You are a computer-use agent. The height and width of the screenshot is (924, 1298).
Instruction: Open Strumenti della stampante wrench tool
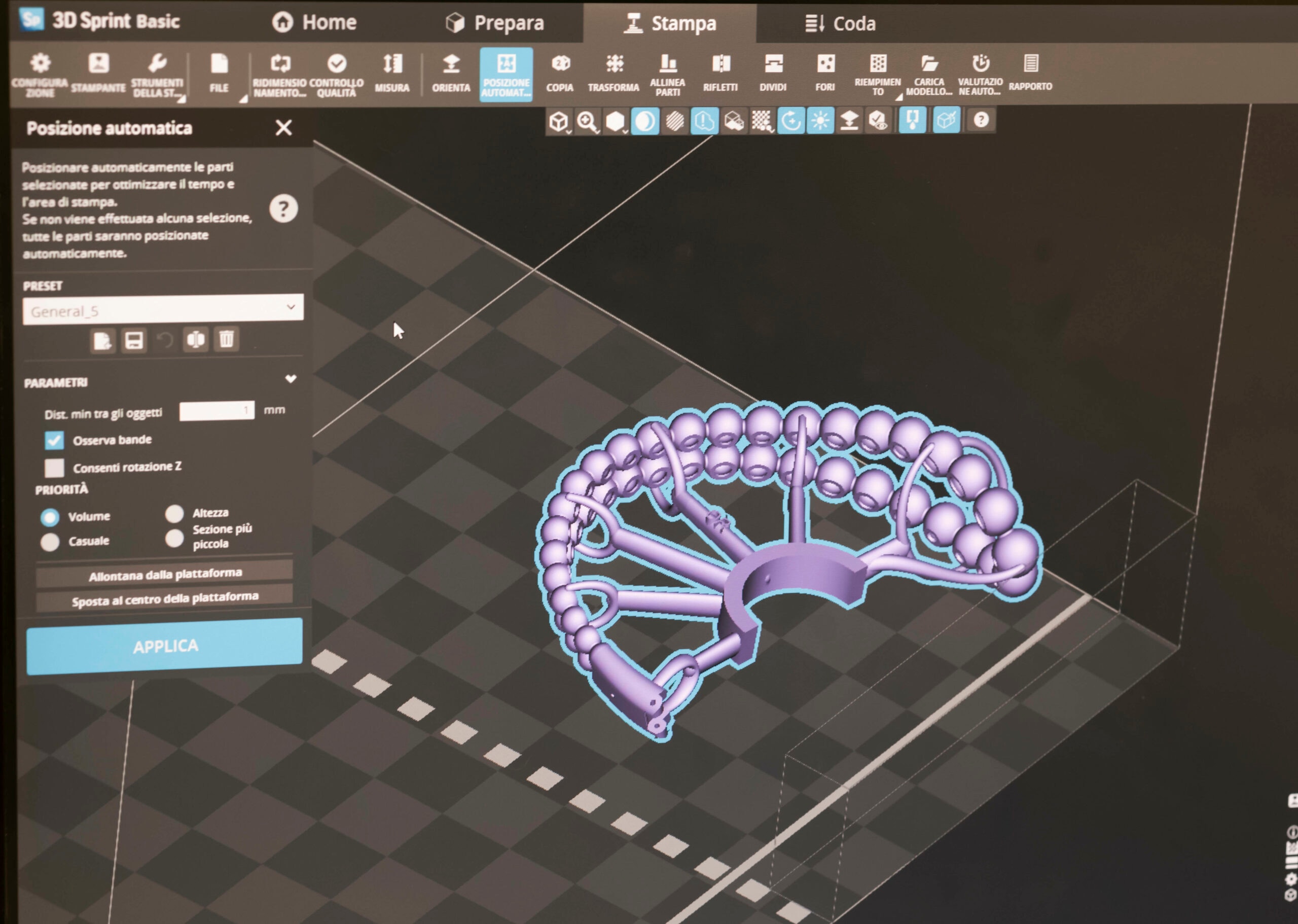click(x=157, y=76)
